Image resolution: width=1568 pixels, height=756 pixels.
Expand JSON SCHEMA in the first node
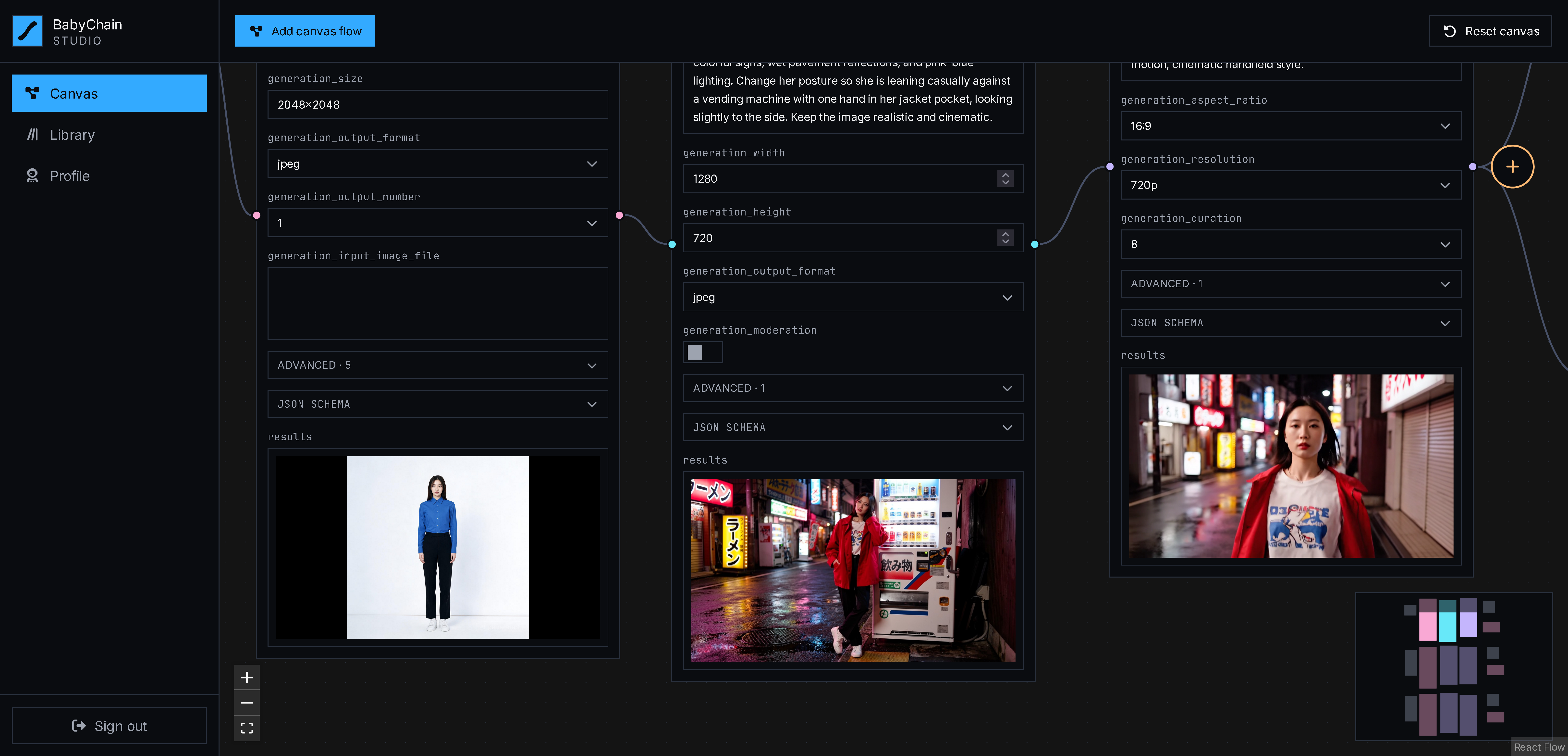pos(438,404)
